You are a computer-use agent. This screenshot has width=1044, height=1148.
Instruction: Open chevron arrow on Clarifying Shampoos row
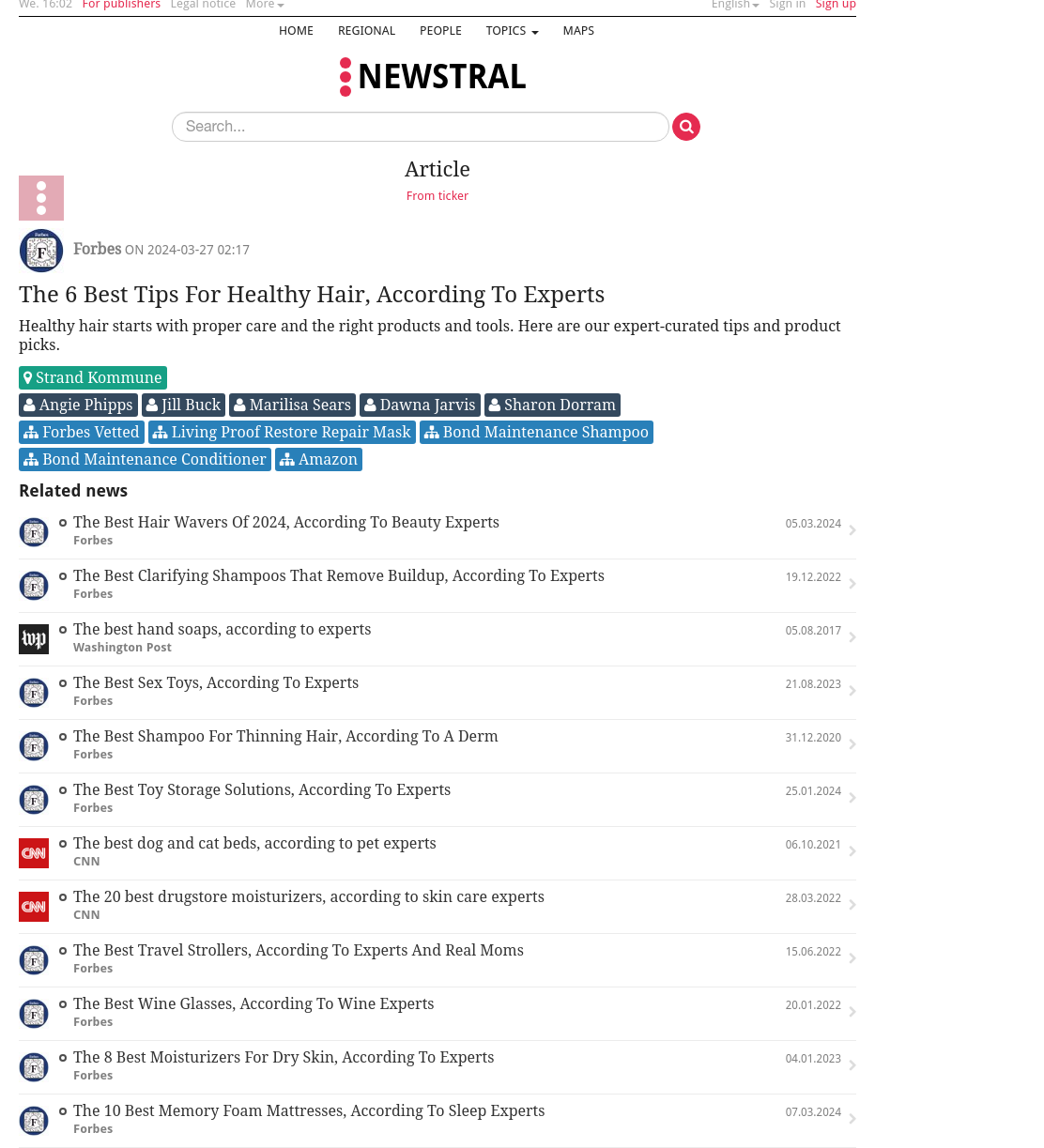tap(852, 584)
